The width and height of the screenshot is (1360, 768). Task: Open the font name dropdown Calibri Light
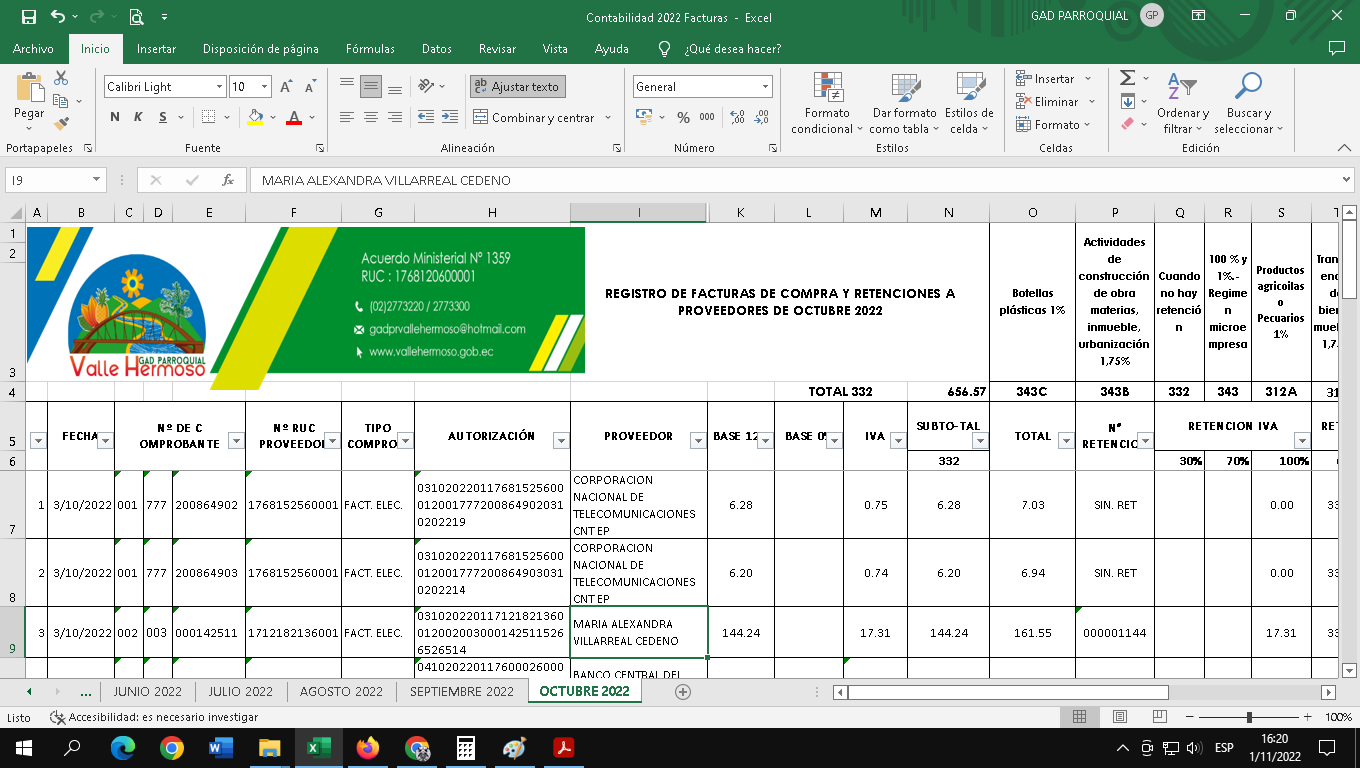point(219,87)
